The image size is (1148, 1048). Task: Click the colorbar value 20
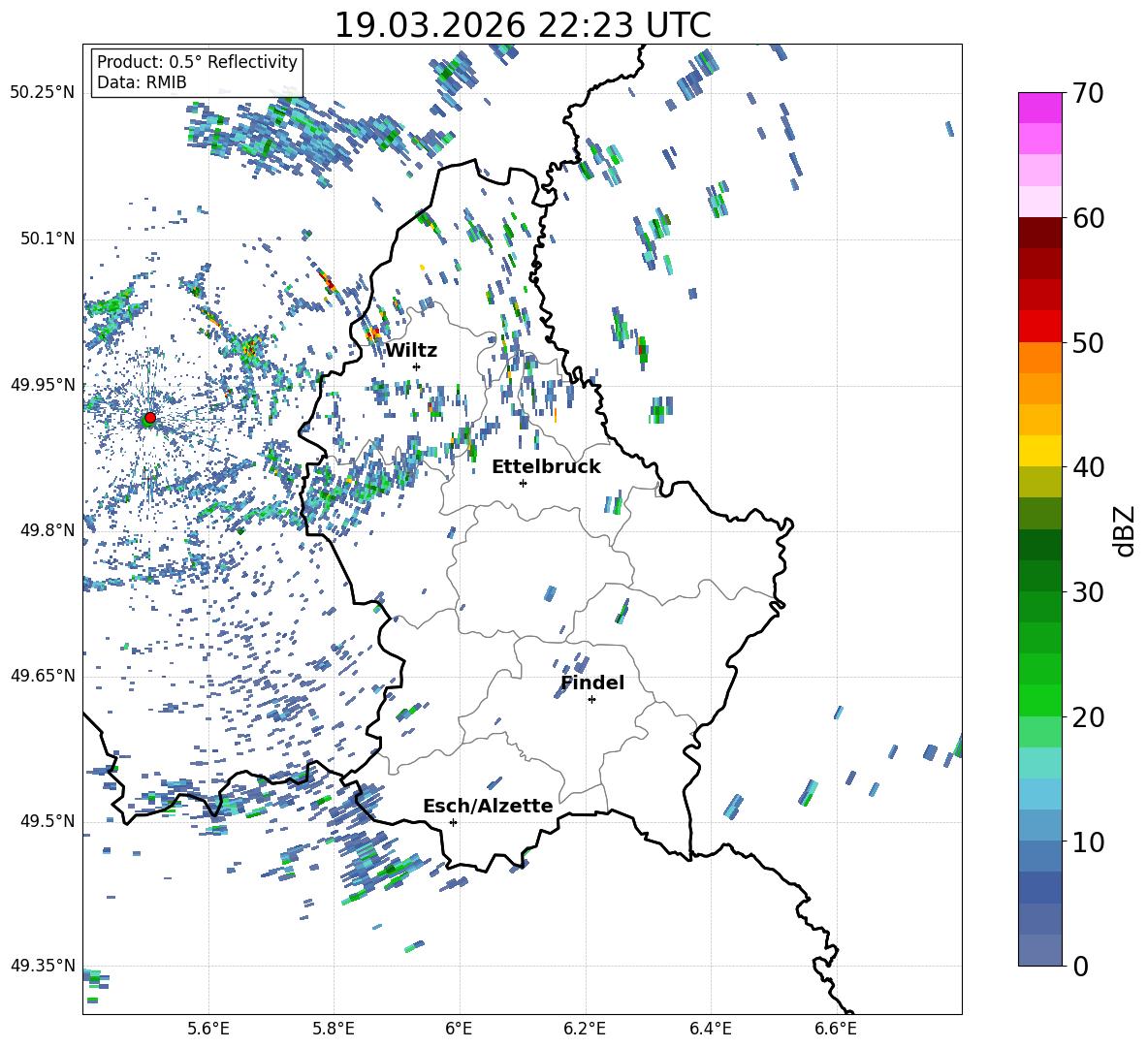(1088, 717)
